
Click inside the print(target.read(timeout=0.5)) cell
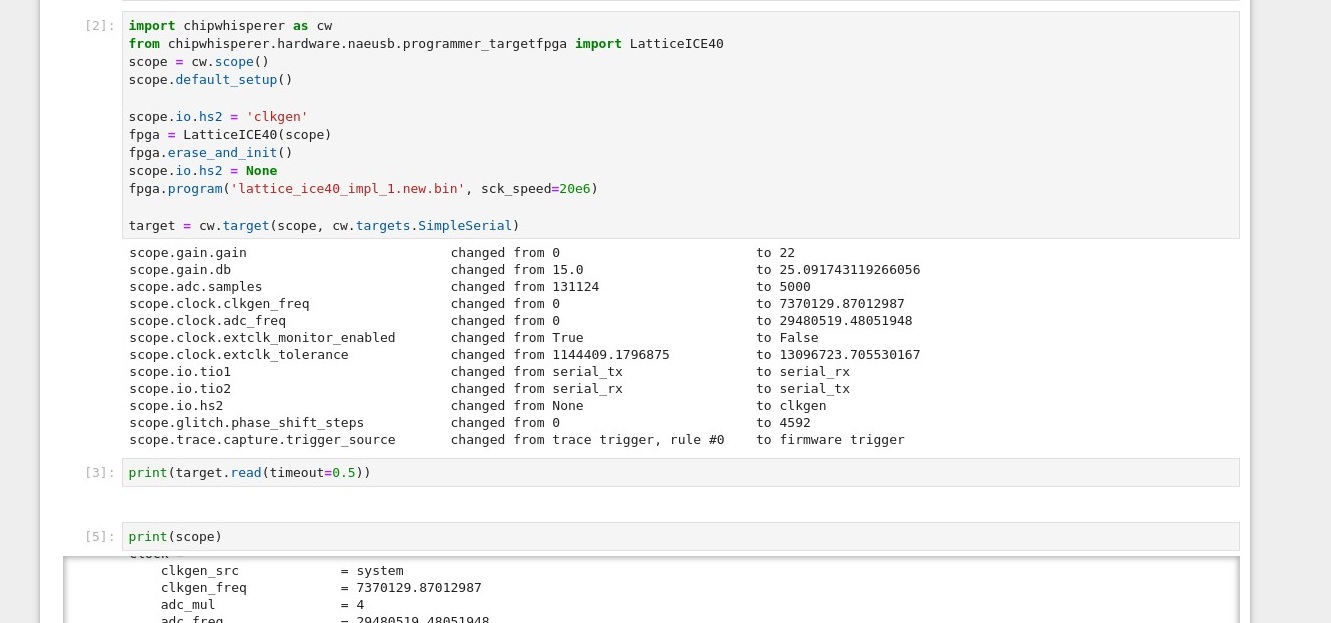pyautogui.click(x=680, y=473)
